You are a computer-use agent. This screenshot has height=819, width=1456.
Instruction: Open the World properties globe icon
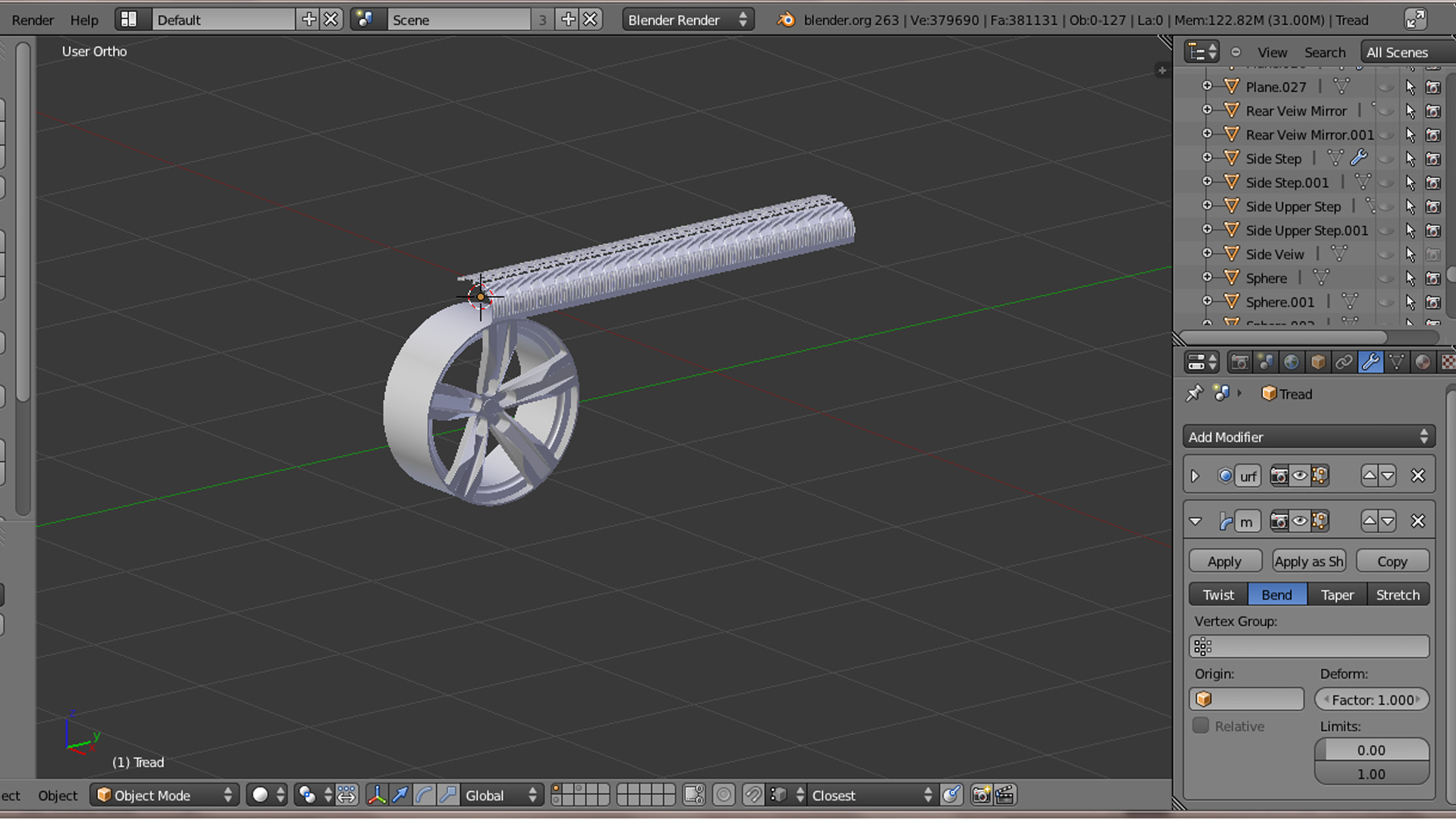click(1291, 362)
